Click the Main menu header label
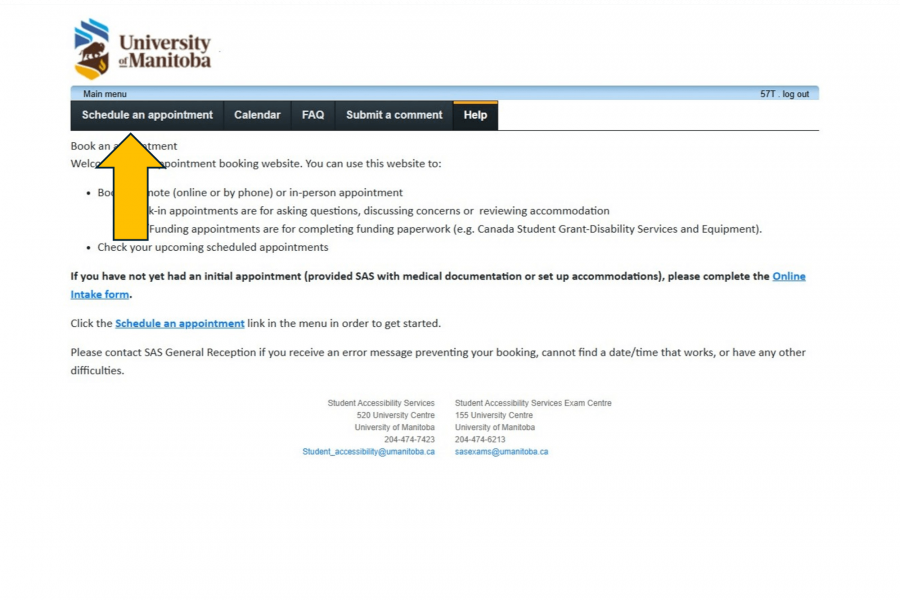Screen dimensions: 900x600 [x=105, y=94]
